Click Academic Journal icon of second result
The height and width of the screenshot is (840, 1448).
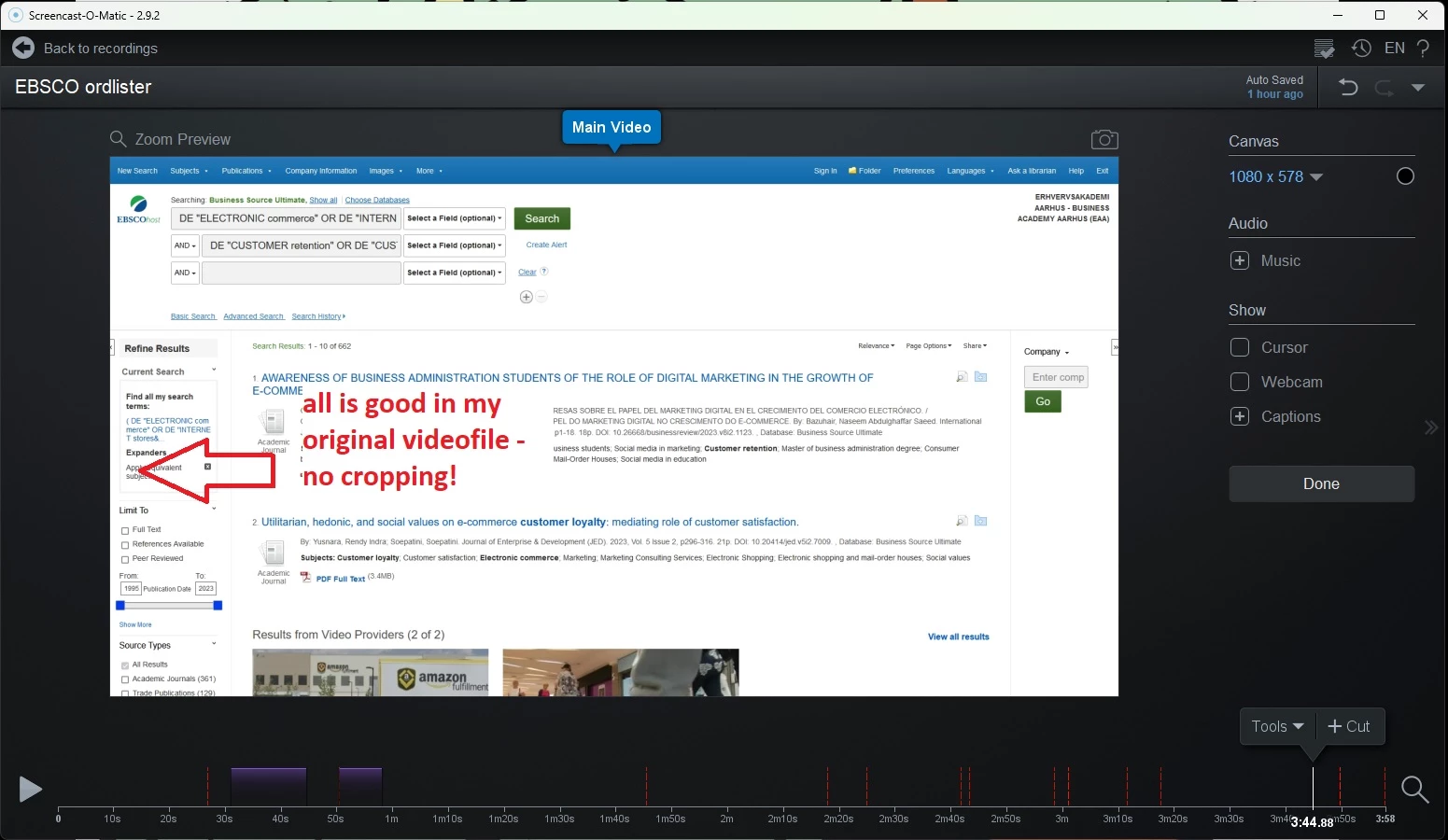coord(274,553)
